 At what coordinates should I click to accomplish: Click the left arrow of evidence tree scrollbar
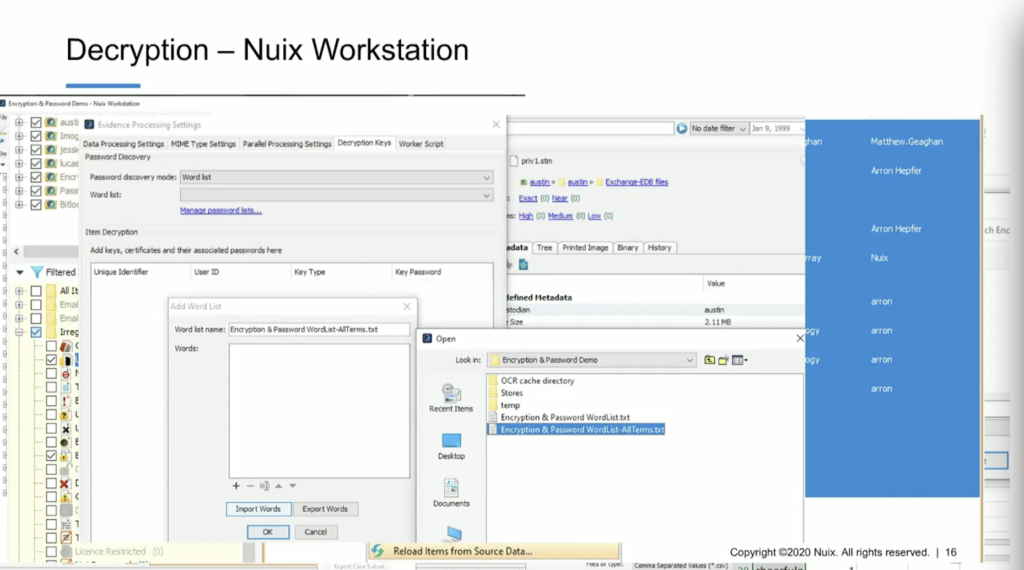pyautogui.click(x=16, y=251)
